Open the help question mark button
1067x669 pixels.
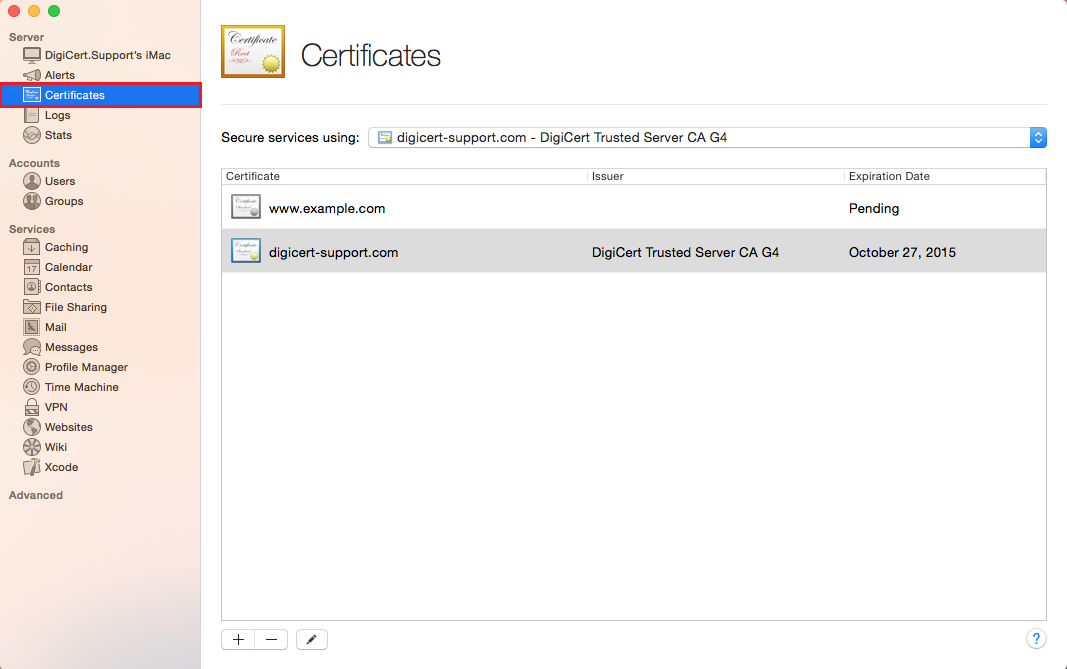click(1036, 639)
